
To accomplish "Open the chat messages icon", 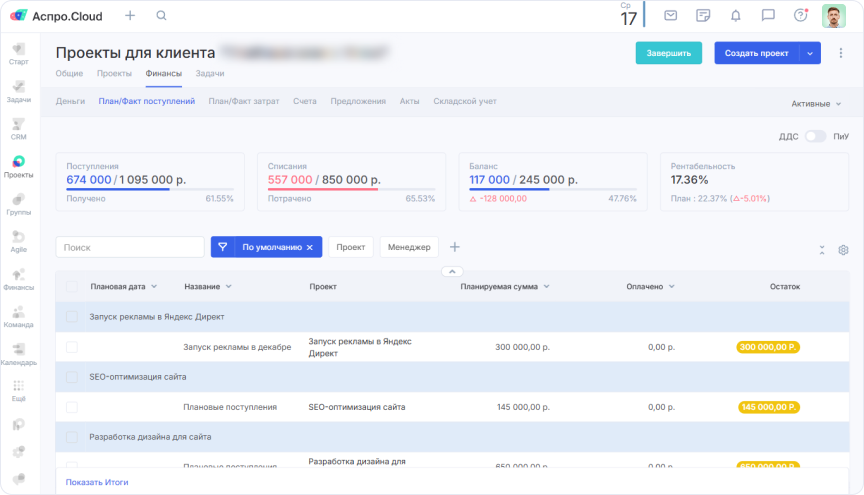I will (767, 16).
